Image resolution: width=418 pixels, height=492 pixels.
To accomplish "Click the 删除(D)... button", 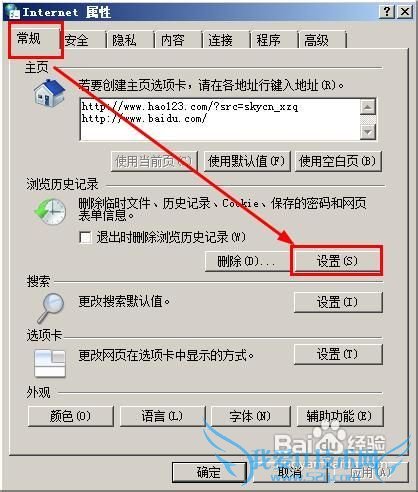I will click(x=246, y=261).
